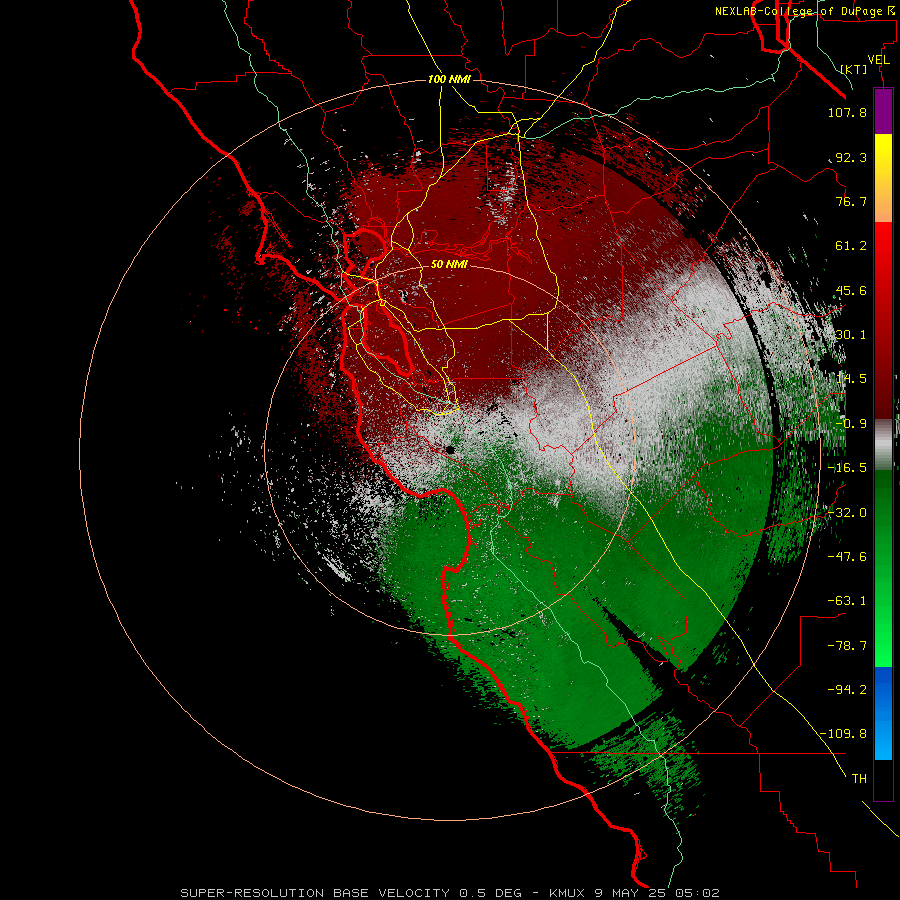Pick the purple segment of the velocity color bar

(x=883, y=111)
